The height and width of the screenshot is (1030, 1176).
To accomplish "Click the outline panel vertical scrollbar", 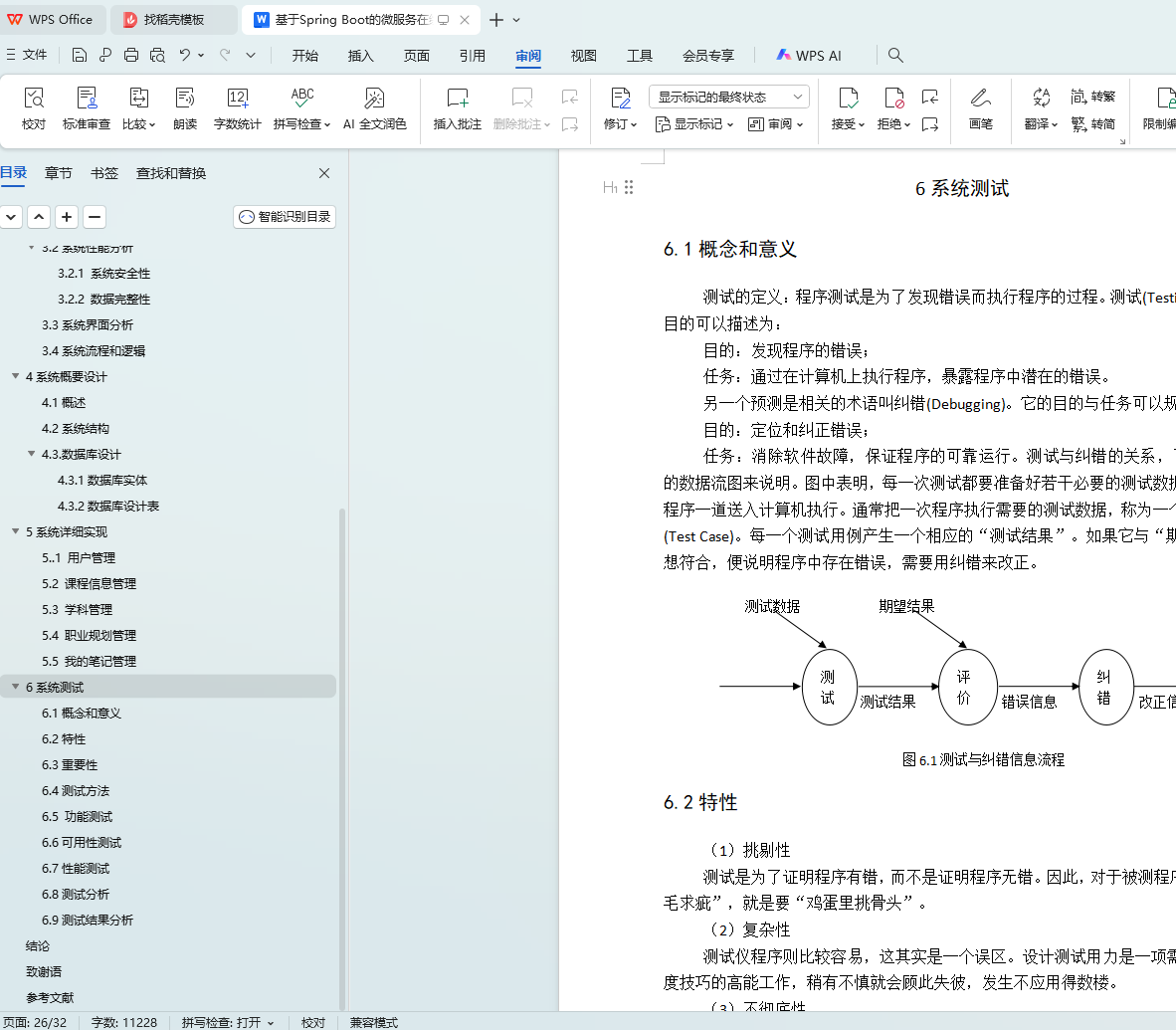I will pyautogui.click(x=342, y=757).
